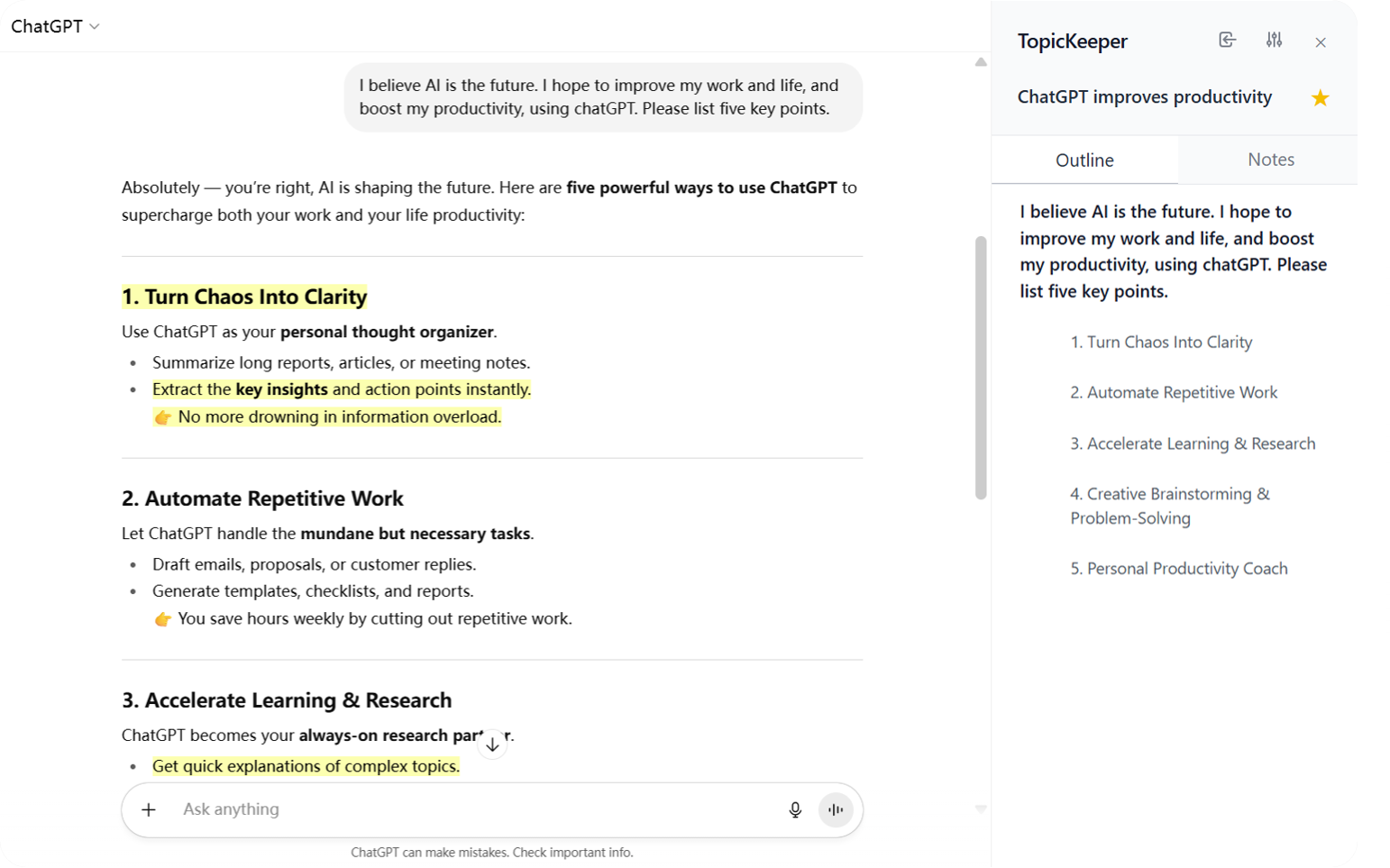Click the highlighted 'Extract the key insights' bullet
The image size is (1390, 868).
[x=342, y=389]
